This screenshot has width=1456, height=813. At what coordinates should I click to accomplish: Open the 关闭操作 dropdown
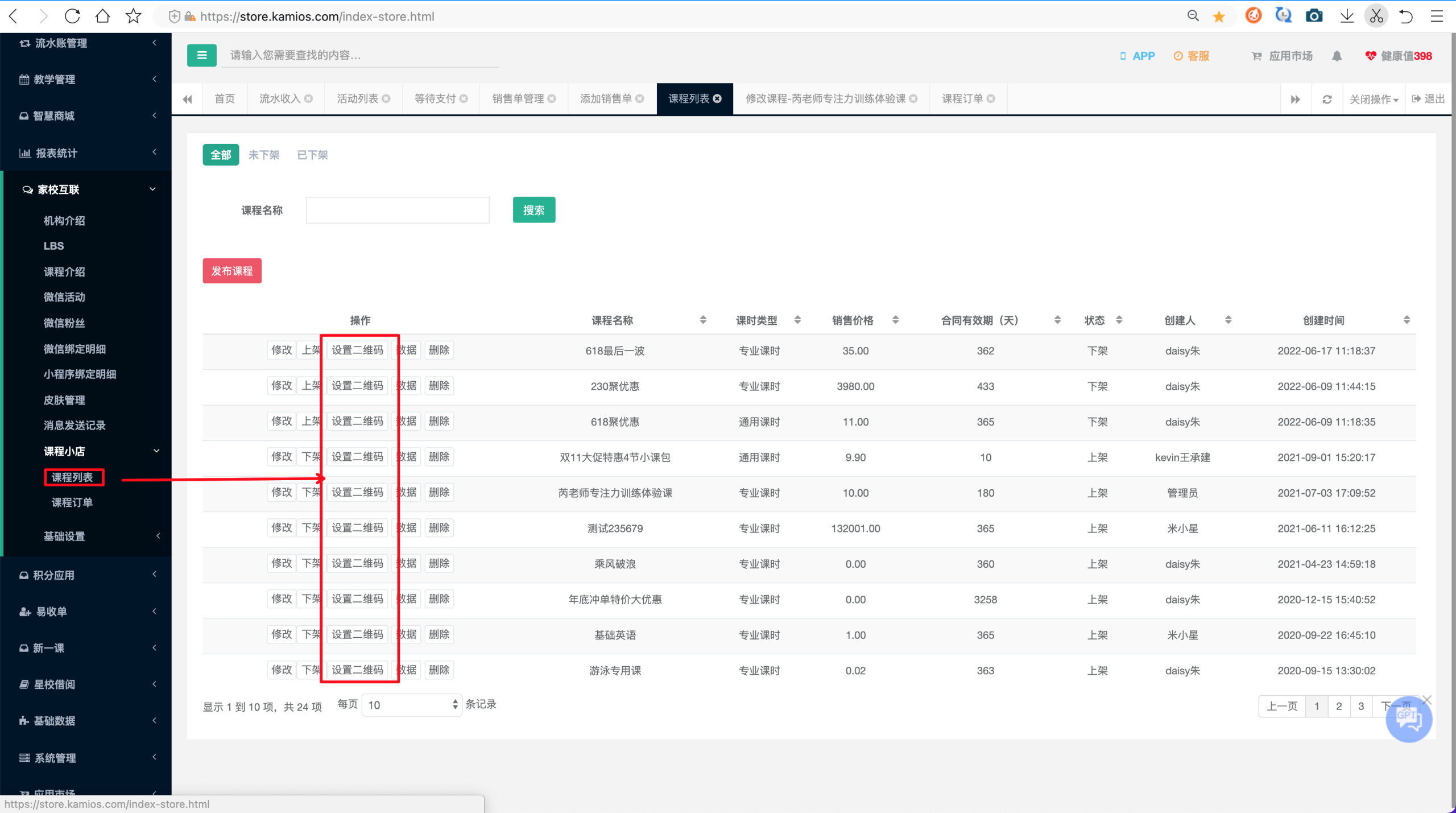tap(1374, 99)
